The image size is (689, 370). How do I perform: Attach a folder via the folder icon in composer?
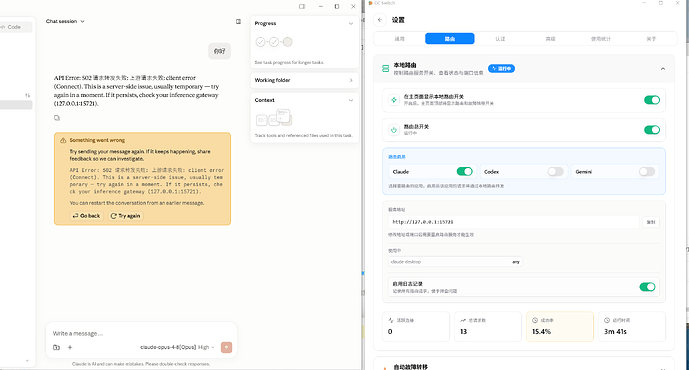coord(56,347)
